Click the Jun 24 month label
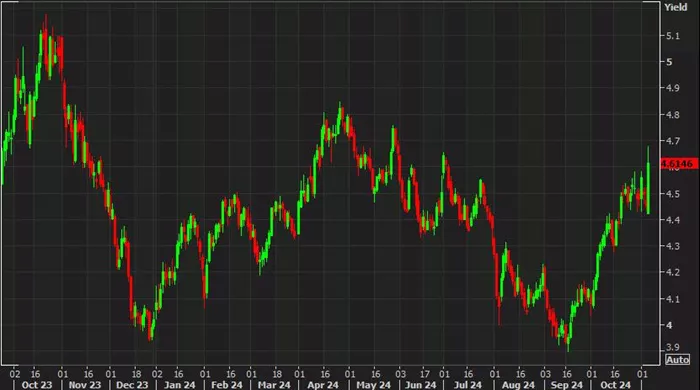Screen dimensions: 700x390 click(421, 385)
